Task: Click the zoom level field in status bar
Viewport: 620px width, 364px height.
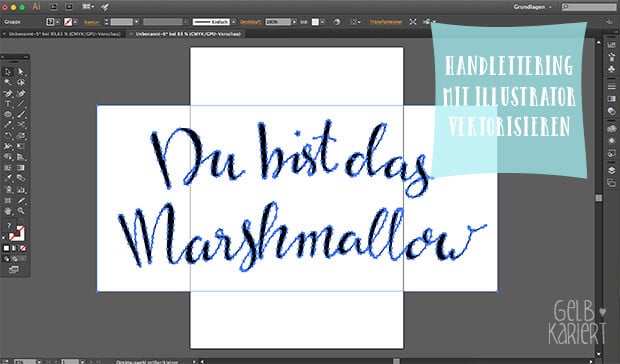Action: (25, 361)
